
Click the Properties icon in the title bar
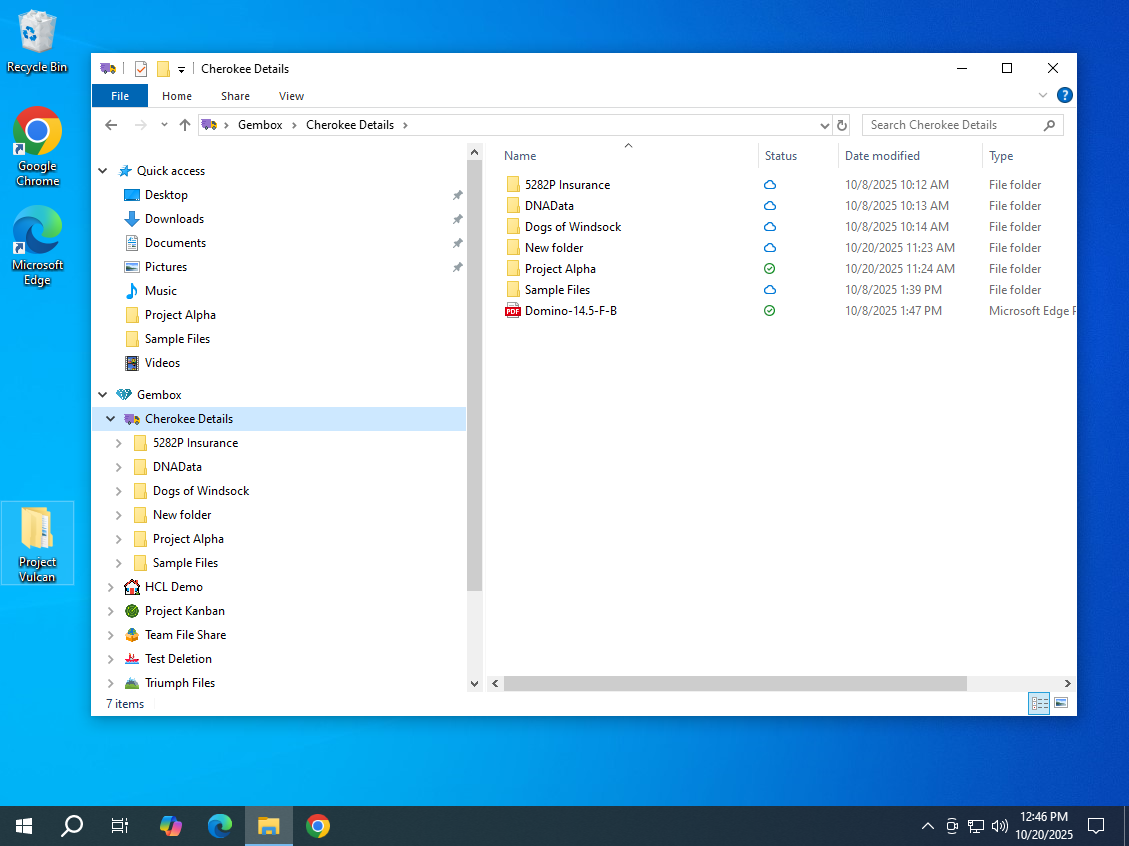point(141,69)
